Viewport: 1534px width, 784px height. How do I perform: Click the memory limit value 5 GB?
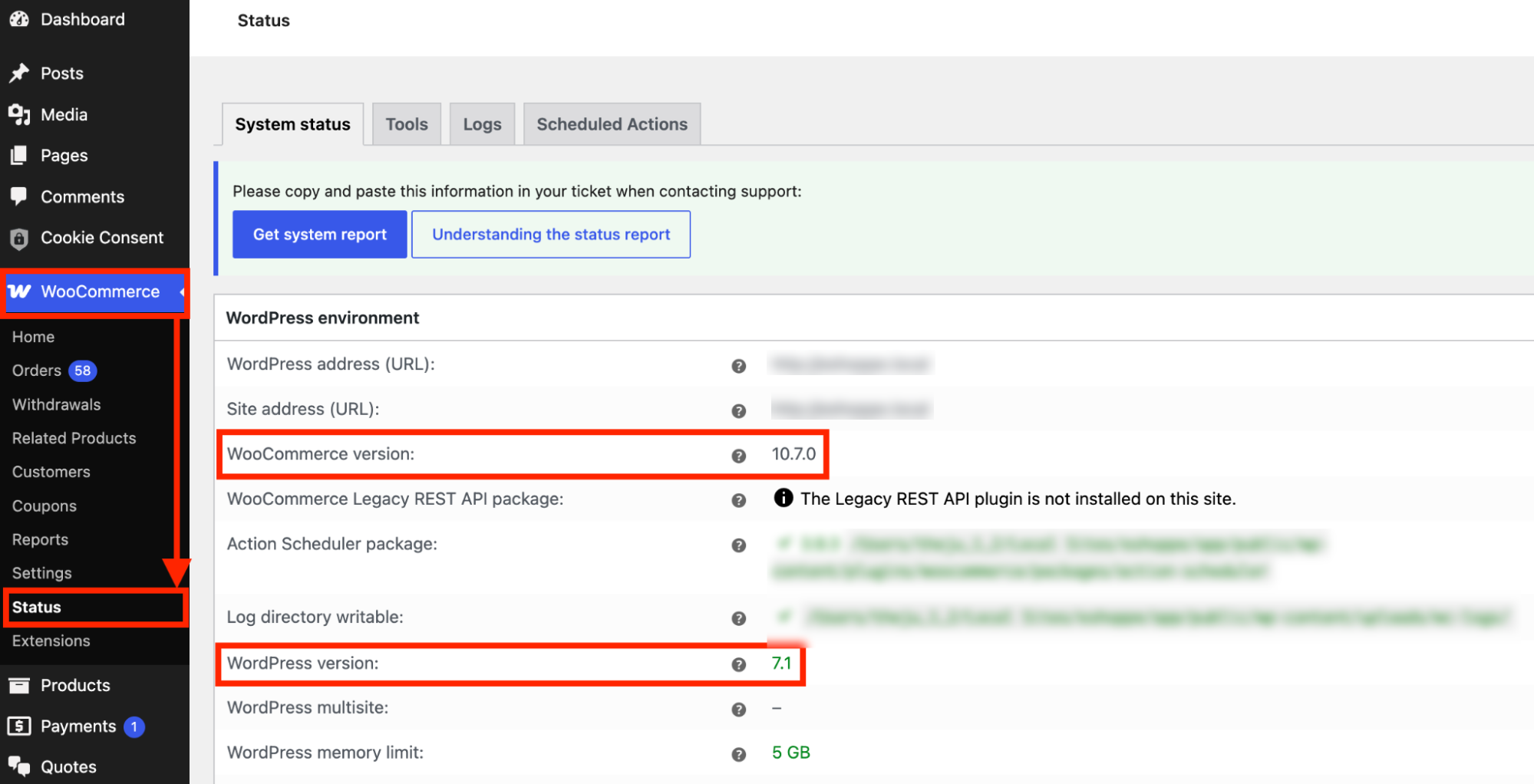[x=791, y=753]
